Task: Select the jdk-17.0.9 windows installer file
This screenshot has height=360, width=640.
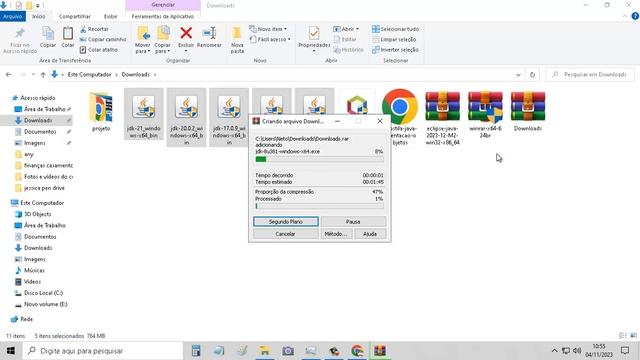Action: pyautogui.click(x=229, y=117)
